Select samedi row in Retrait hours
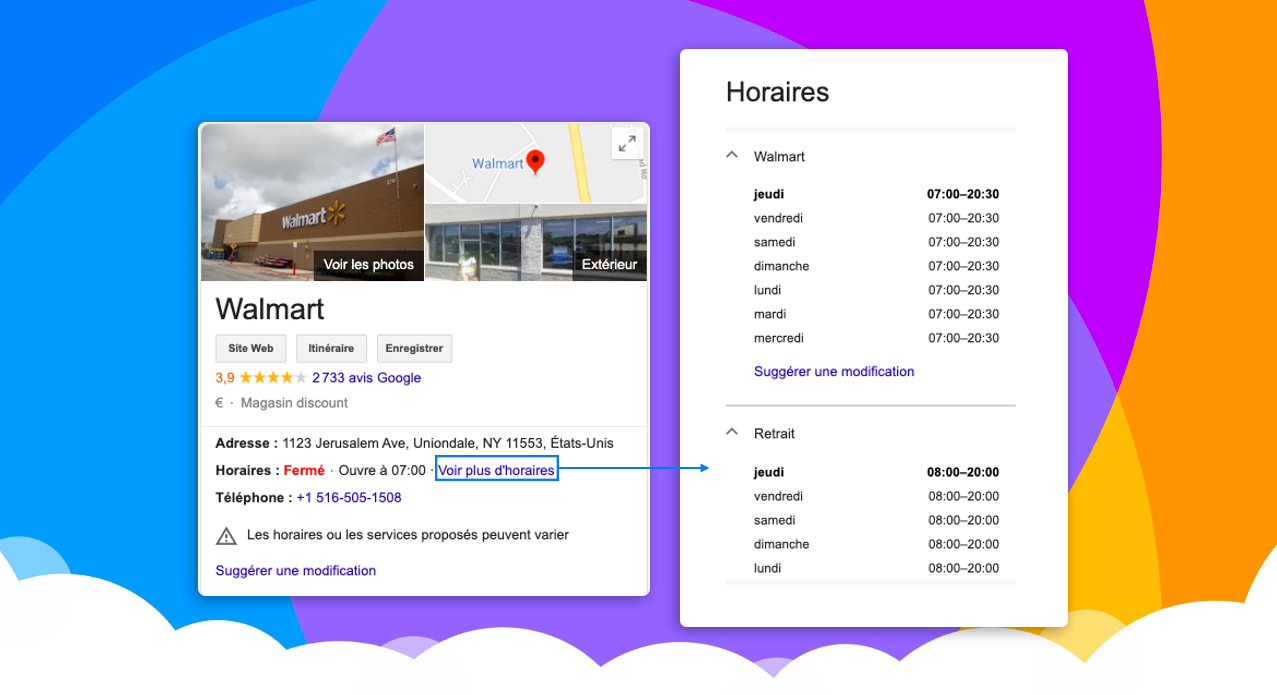1277x695 pixels. (x=877, y=520)
